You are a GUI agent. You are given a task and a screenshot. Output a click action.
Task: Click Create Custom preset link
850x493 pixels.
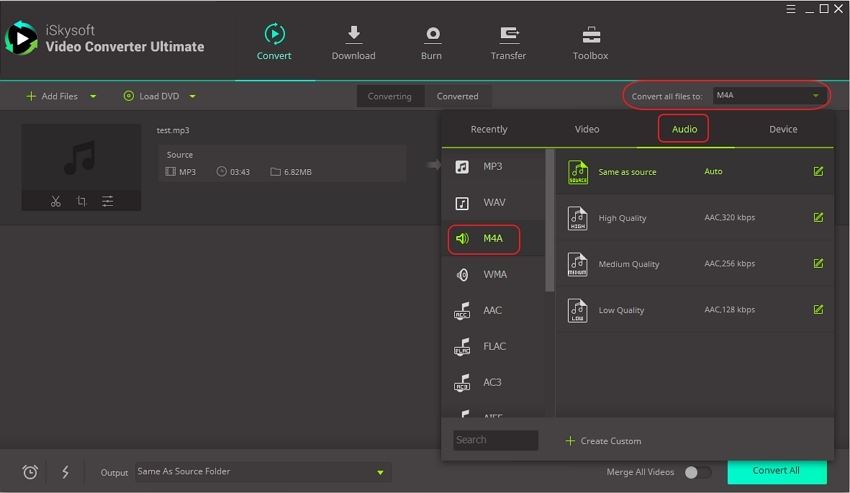(x=603, y=441)
